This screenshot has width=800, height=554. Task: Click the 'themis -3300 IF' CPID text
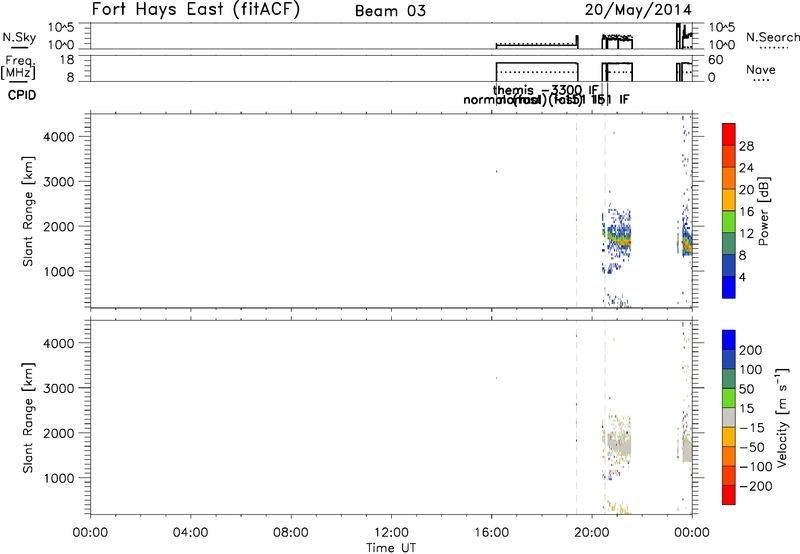pyautogui.click(x=545, y=90)
